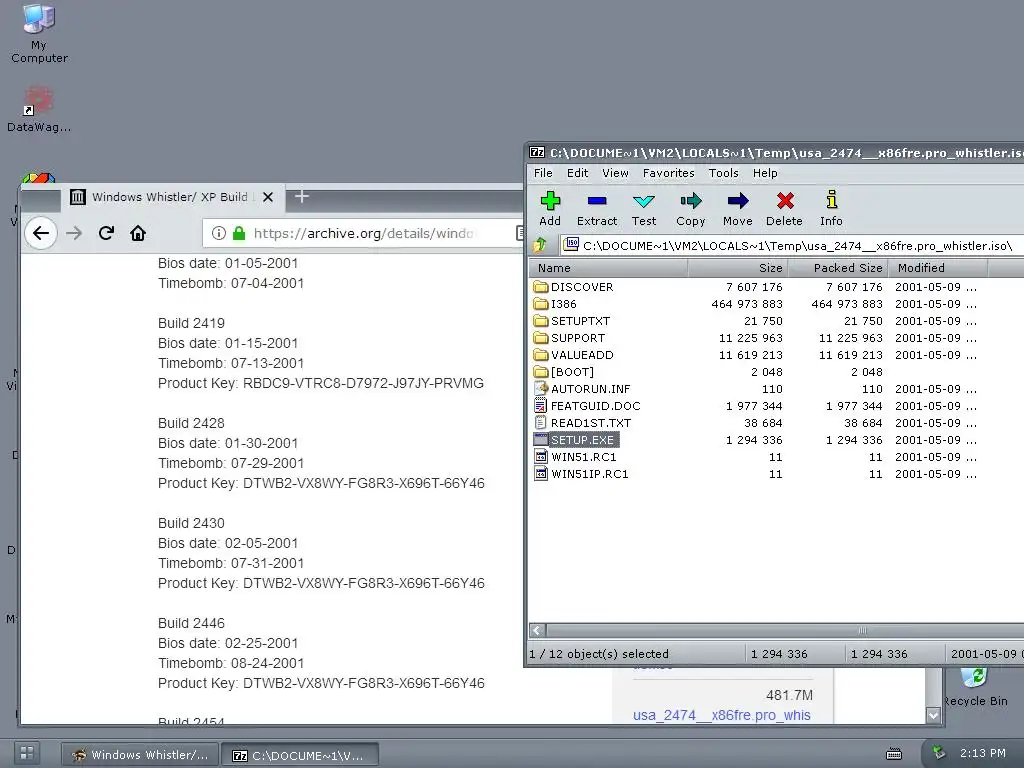The height and width of the screenshot is (768, 1024).
Task: Click Timebomb: 08-24-2001 text
Action: [x=231, y=663]
